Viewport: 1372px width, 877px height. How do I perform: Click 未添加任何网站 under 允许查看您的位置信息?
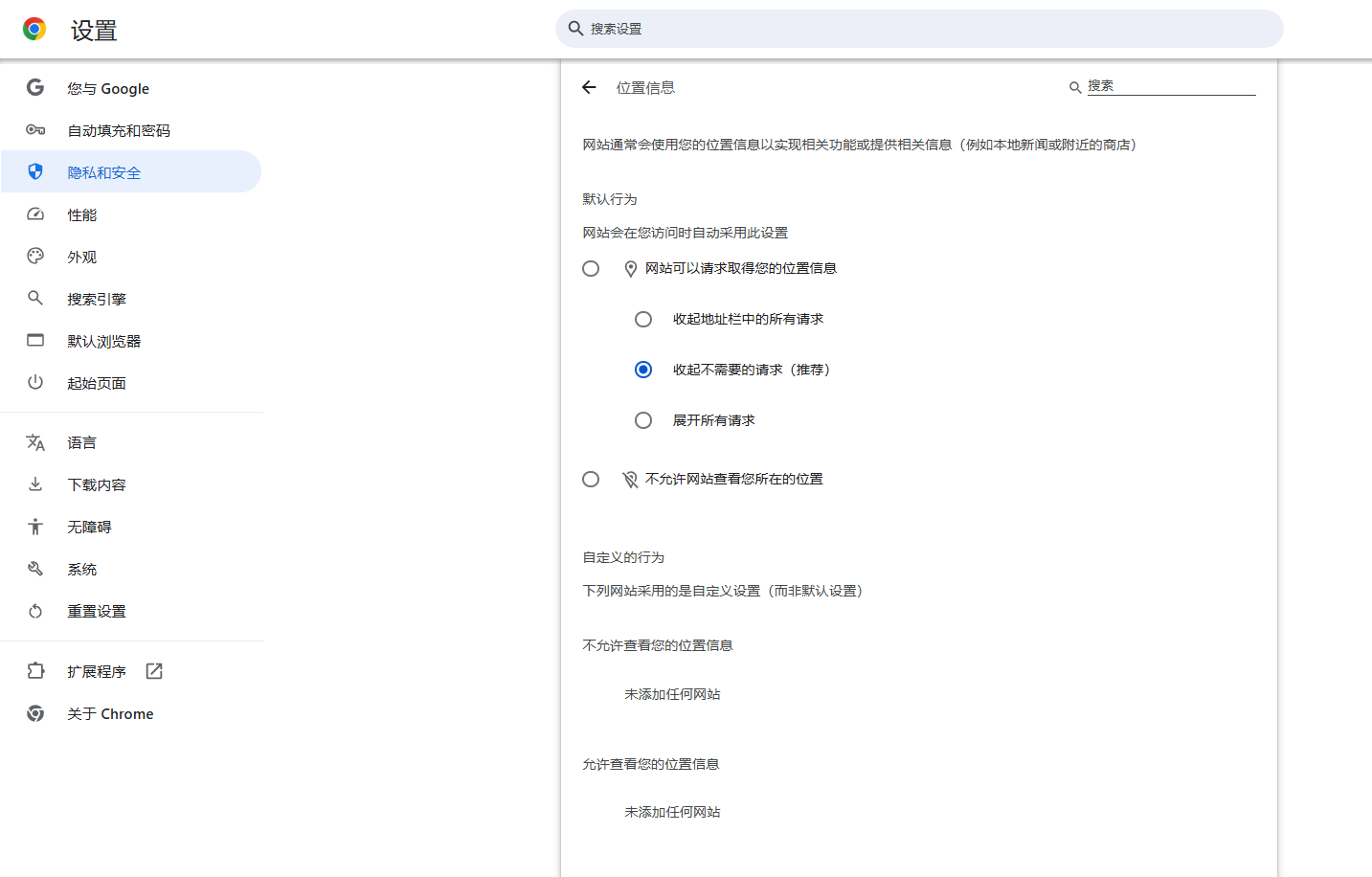(672, 812)
